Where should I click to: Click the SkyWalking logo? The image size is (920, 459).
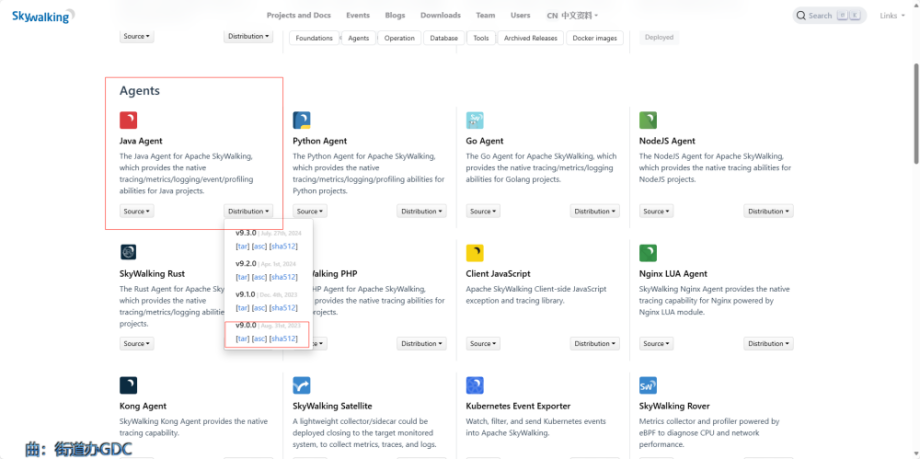(43, 16)
